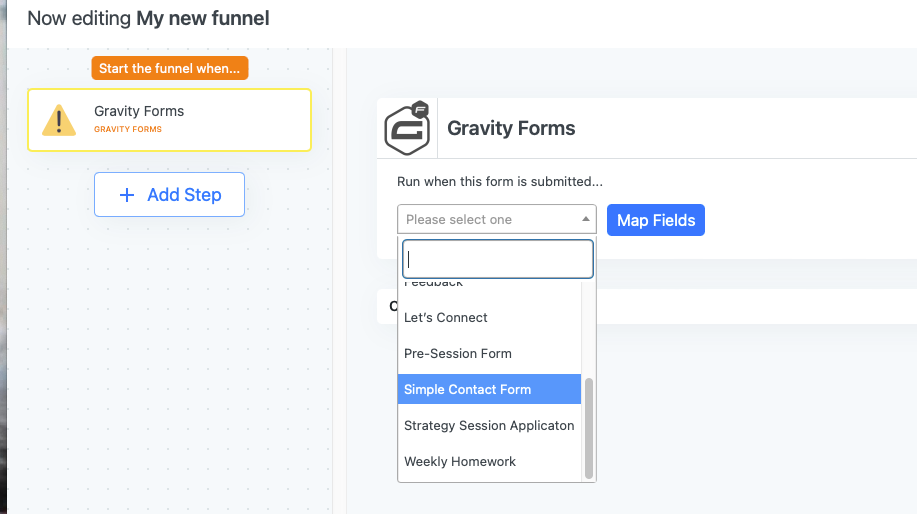Click the Gravity Forms panel heading

pos(511,128)
